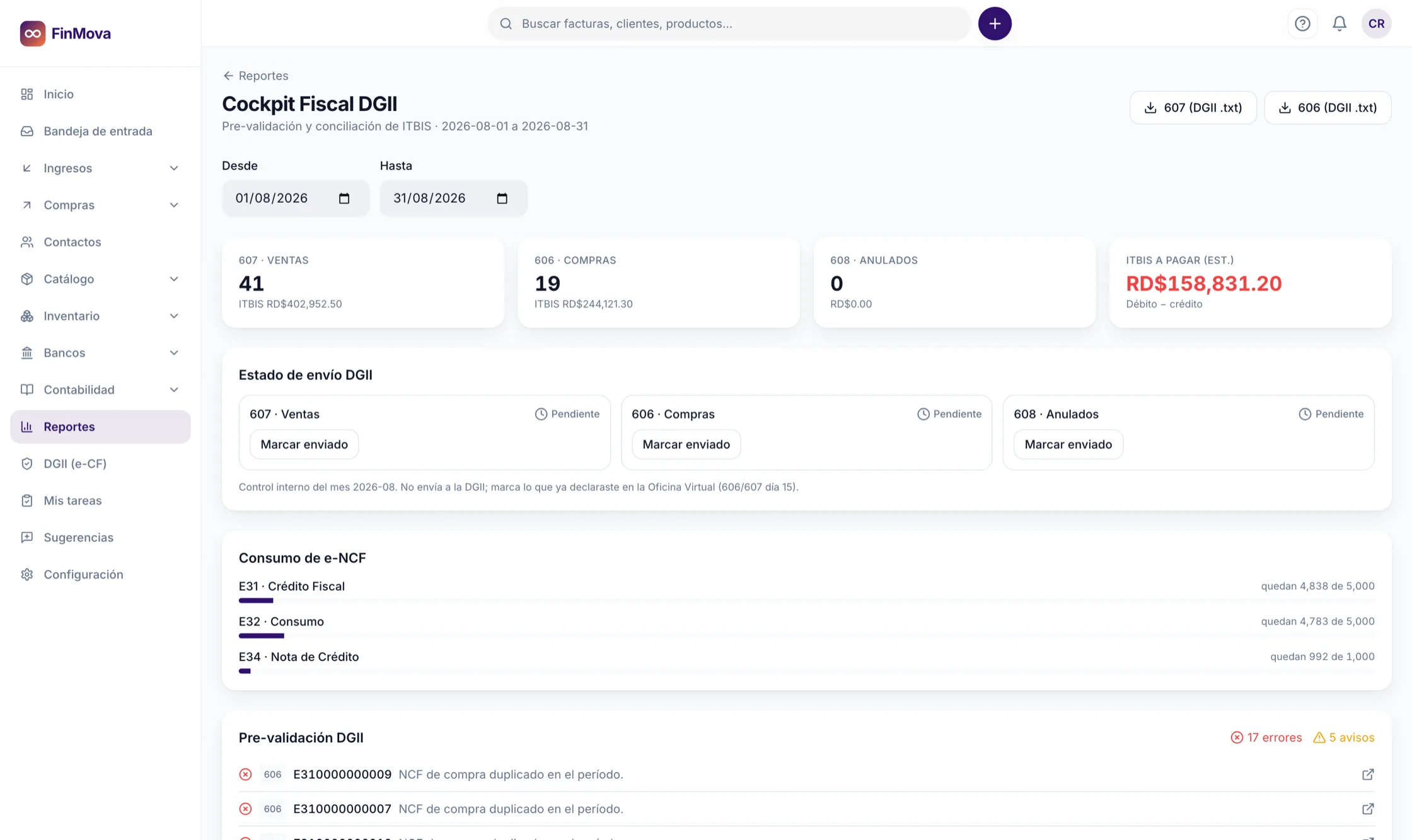This screenshot has height=840, width=1412.
Task: Click the FinMova infinity logo icon
Action: click(x=32, y=33)
